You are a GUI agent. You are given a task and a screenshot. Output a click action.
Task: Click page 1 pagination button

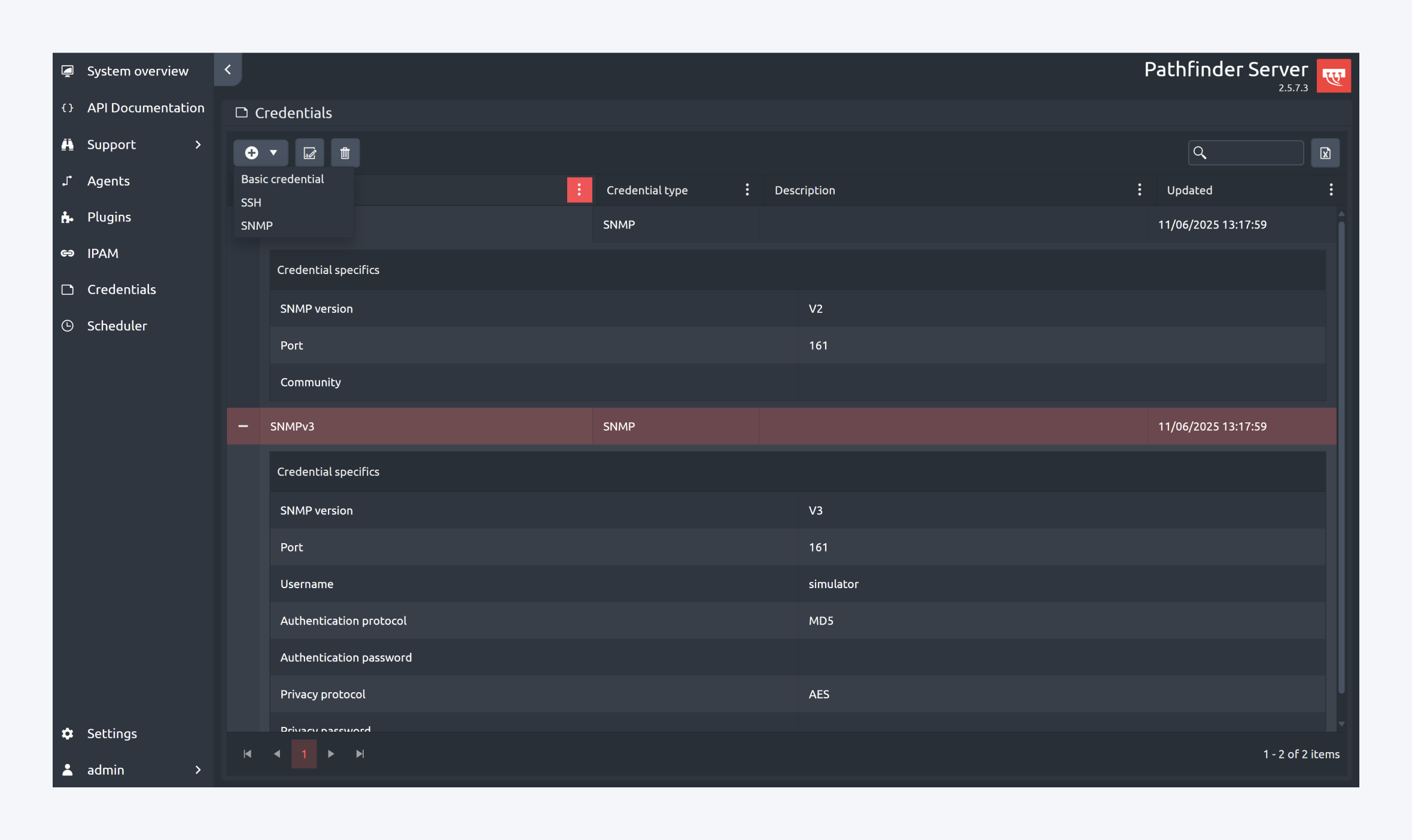pyautogui.click(x=304, y=754)
